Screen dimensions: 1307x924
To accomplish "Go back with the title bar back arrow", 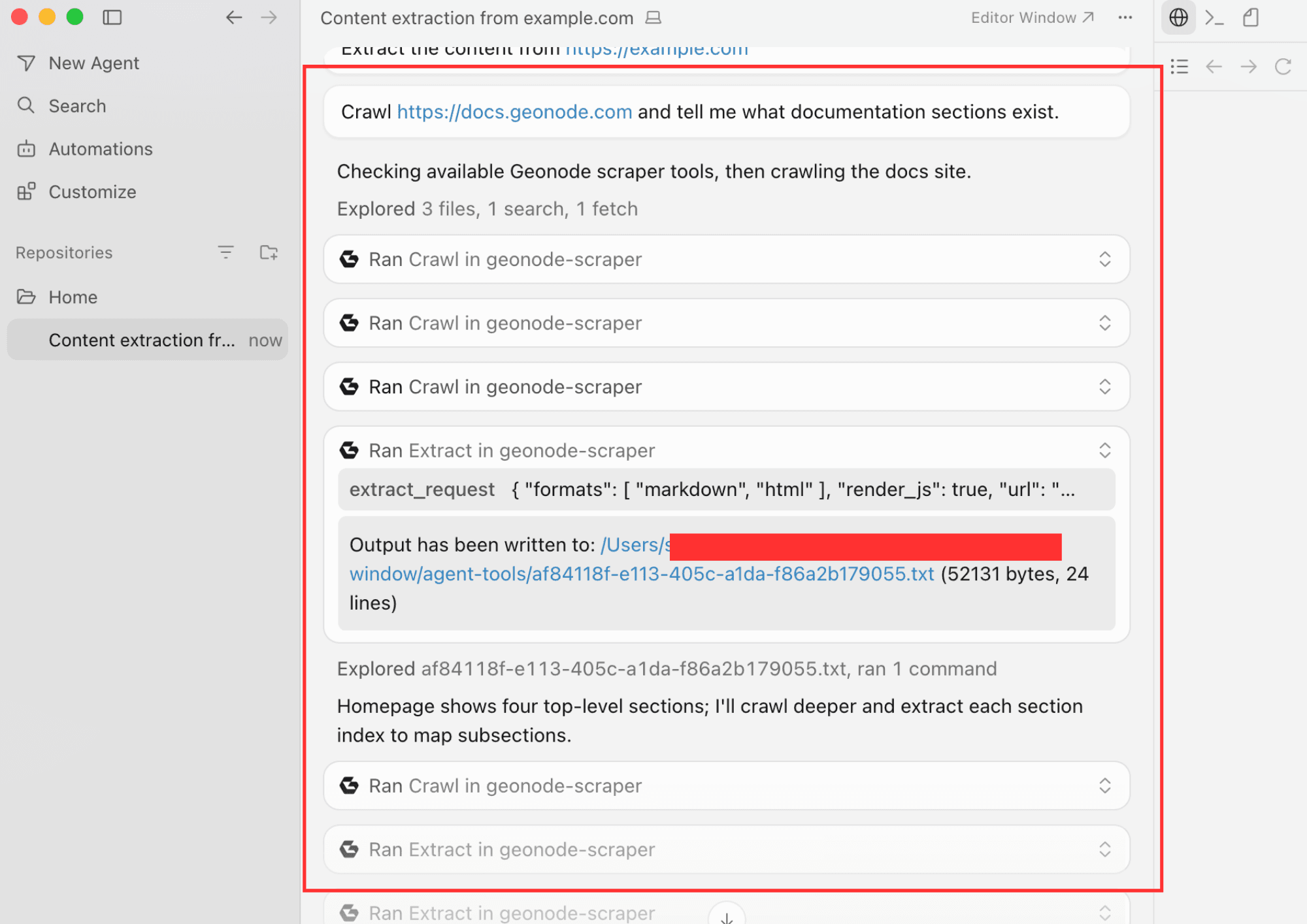I will (x=234, y=18).
